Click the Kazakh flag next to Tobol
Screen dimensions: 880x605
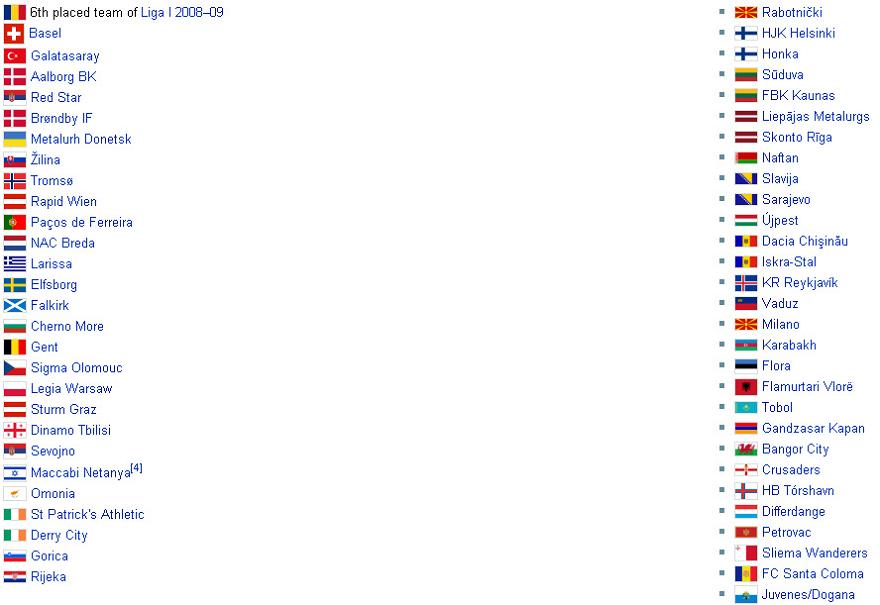tap(746, 407)
